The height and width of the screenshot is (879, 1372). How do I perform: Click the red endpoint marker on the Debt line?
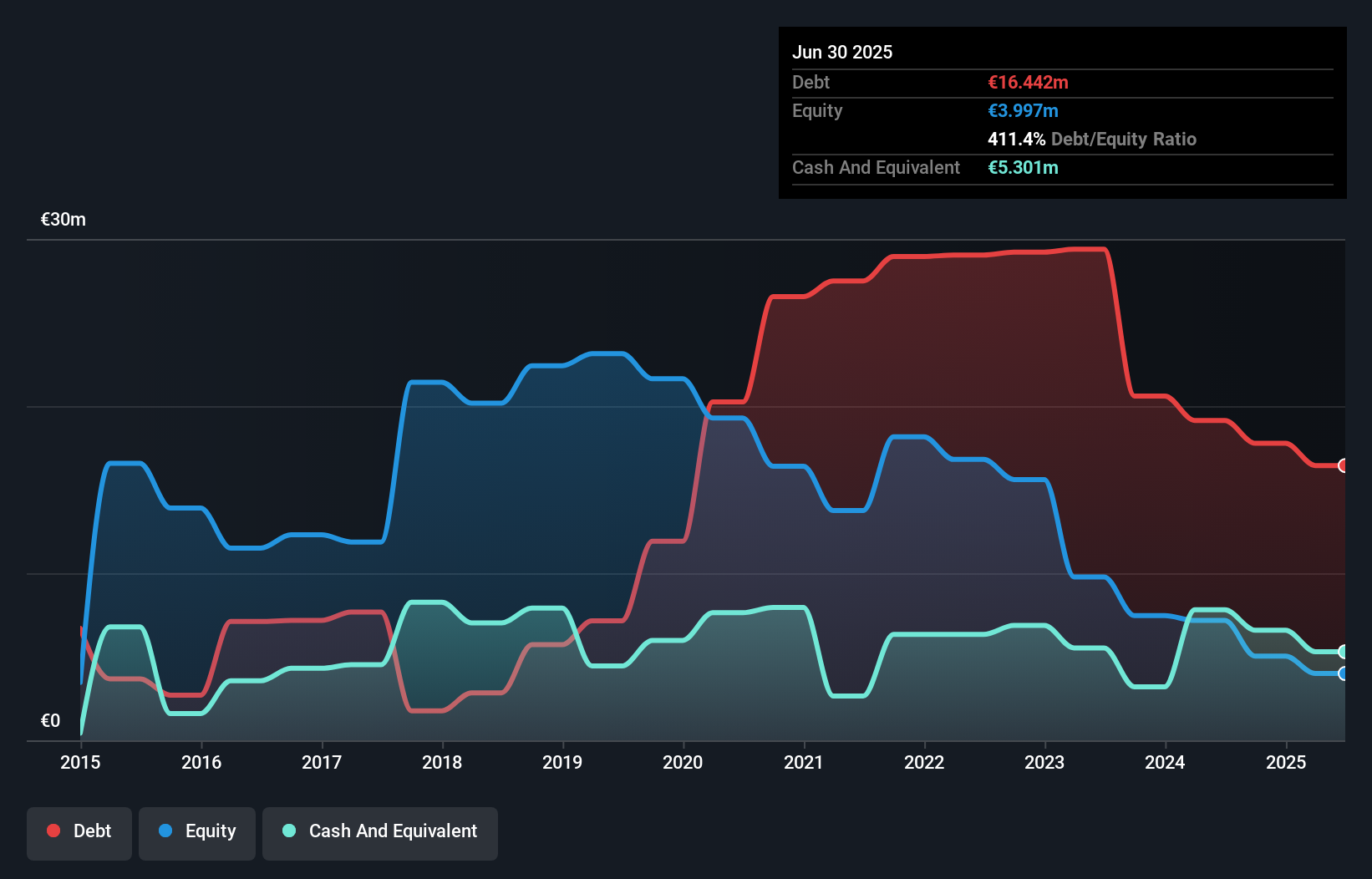coord(1342,466)
